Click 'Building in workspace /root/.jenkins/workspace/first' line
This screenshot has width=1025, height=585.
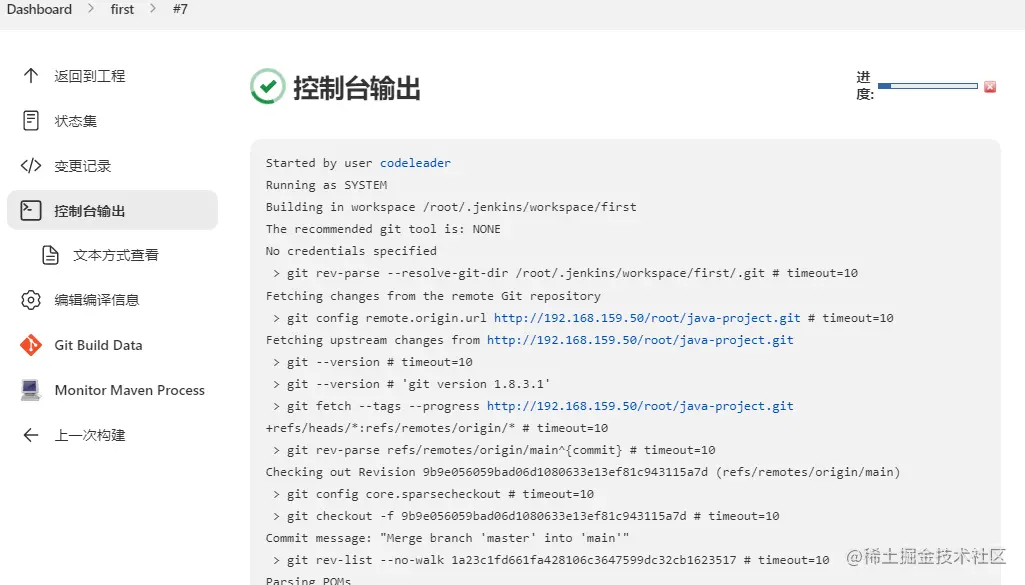tap(451, 207)
